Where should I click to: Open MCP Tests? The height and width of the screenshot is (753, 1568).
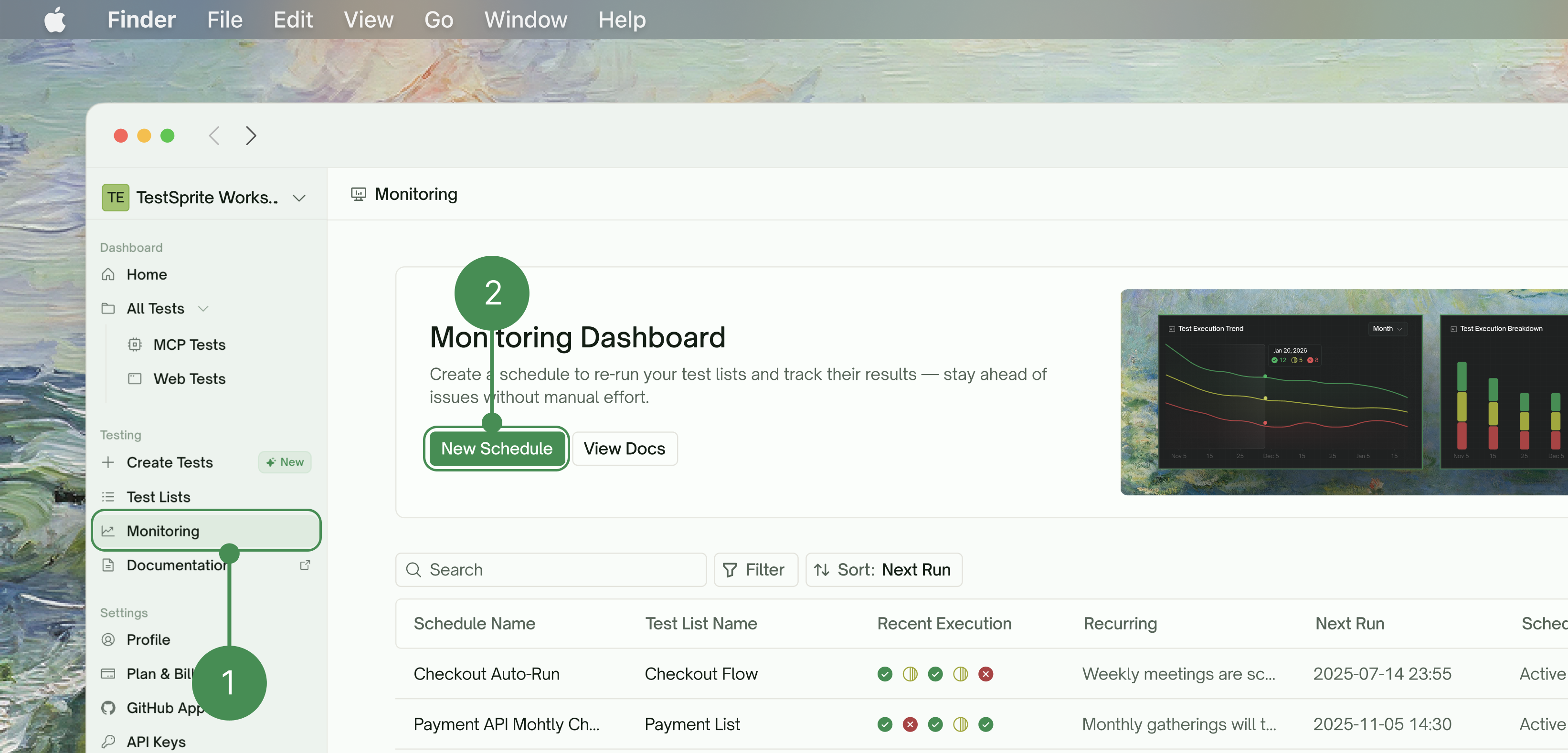pyautogui.click(x=189, y=344)
